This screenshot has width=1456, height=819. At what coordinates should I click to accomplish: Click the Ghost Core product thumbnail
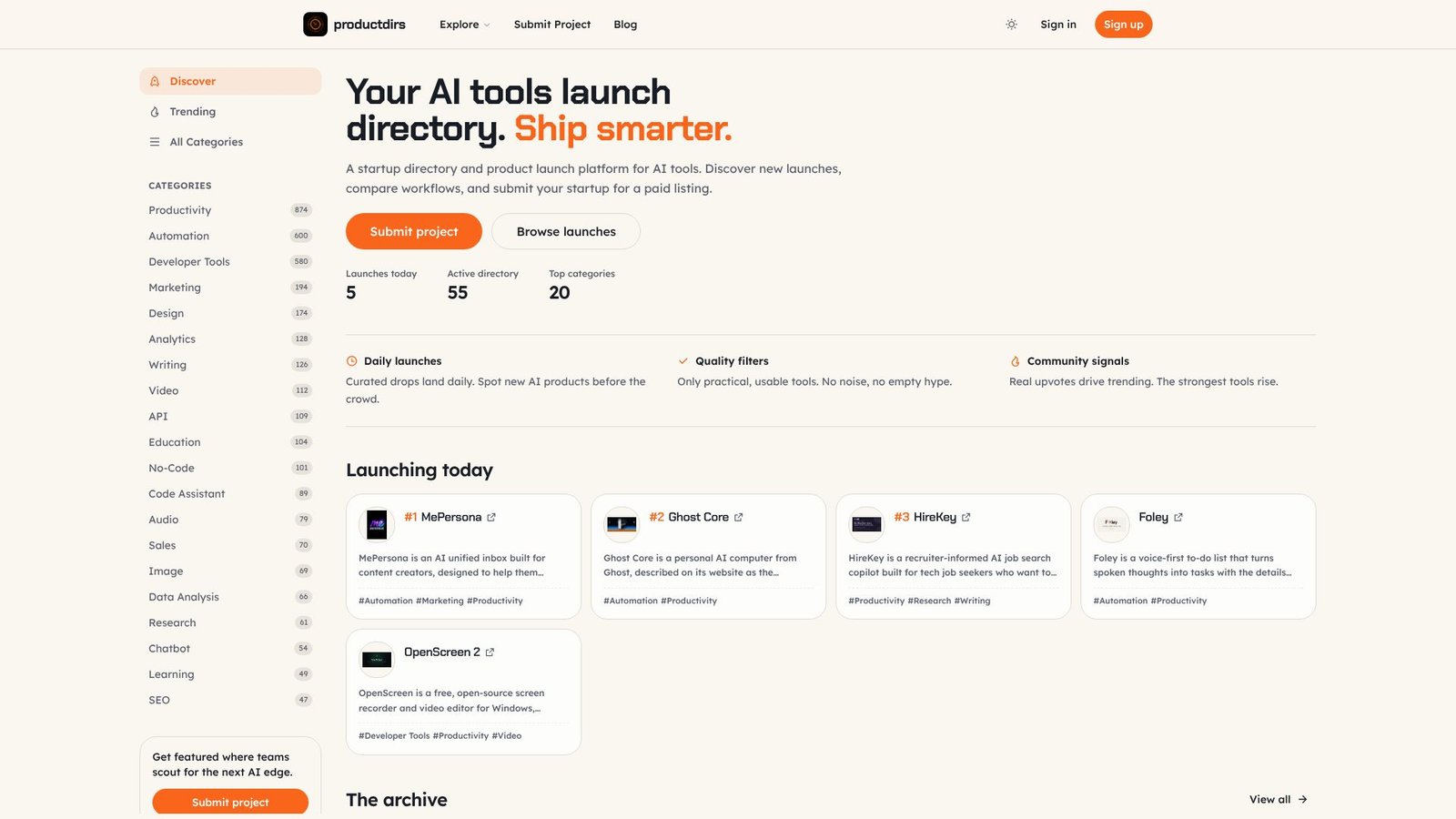tap(622, 525)
